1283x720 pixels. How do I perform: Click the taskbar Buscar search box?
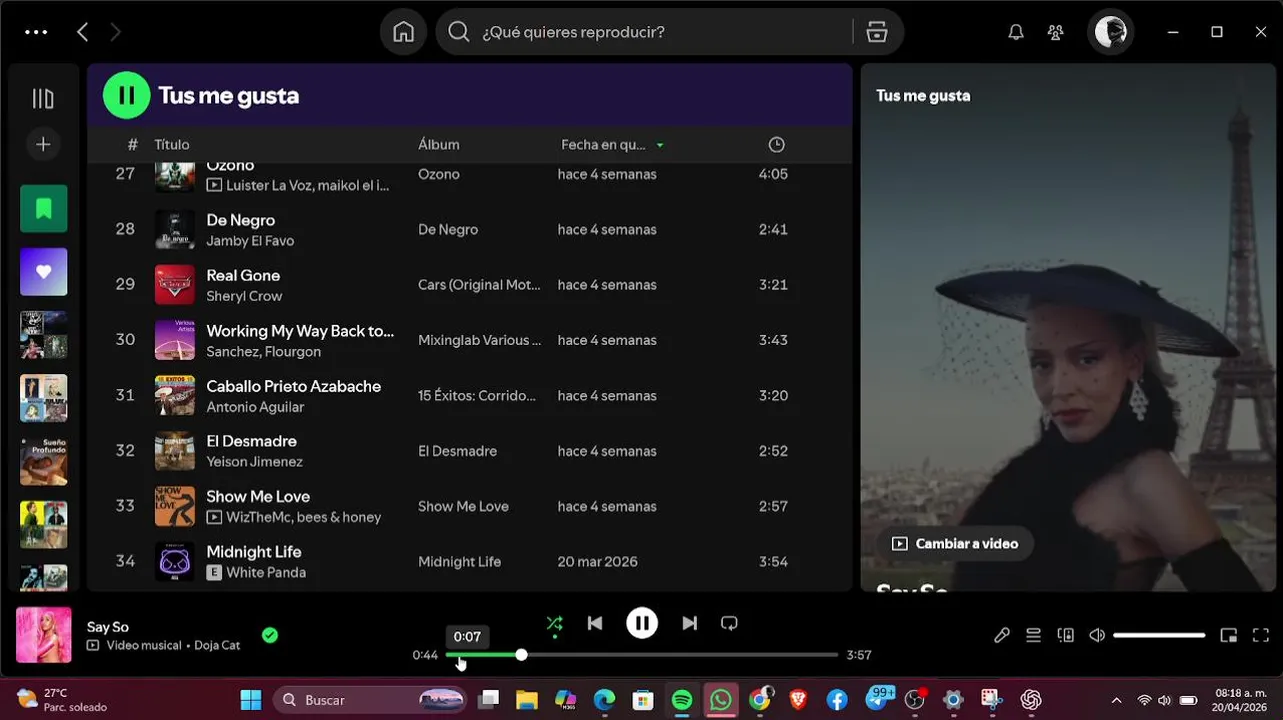tap(371, 700)
